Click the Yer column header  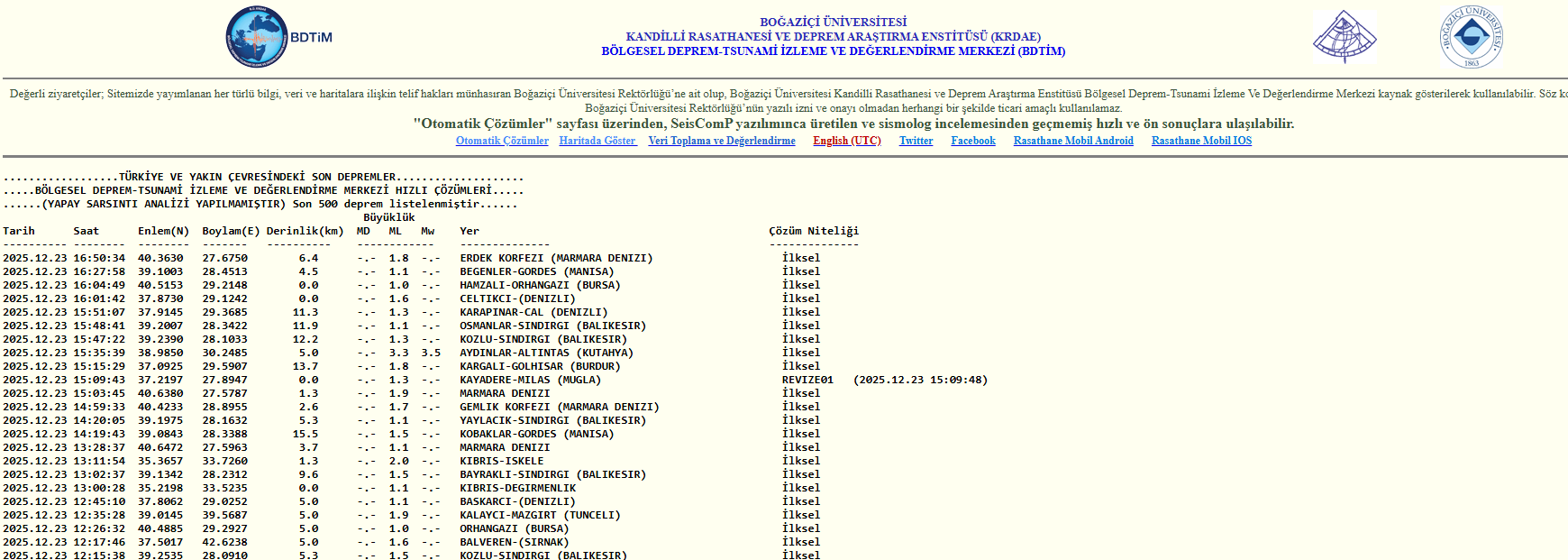tap(469, 231)
